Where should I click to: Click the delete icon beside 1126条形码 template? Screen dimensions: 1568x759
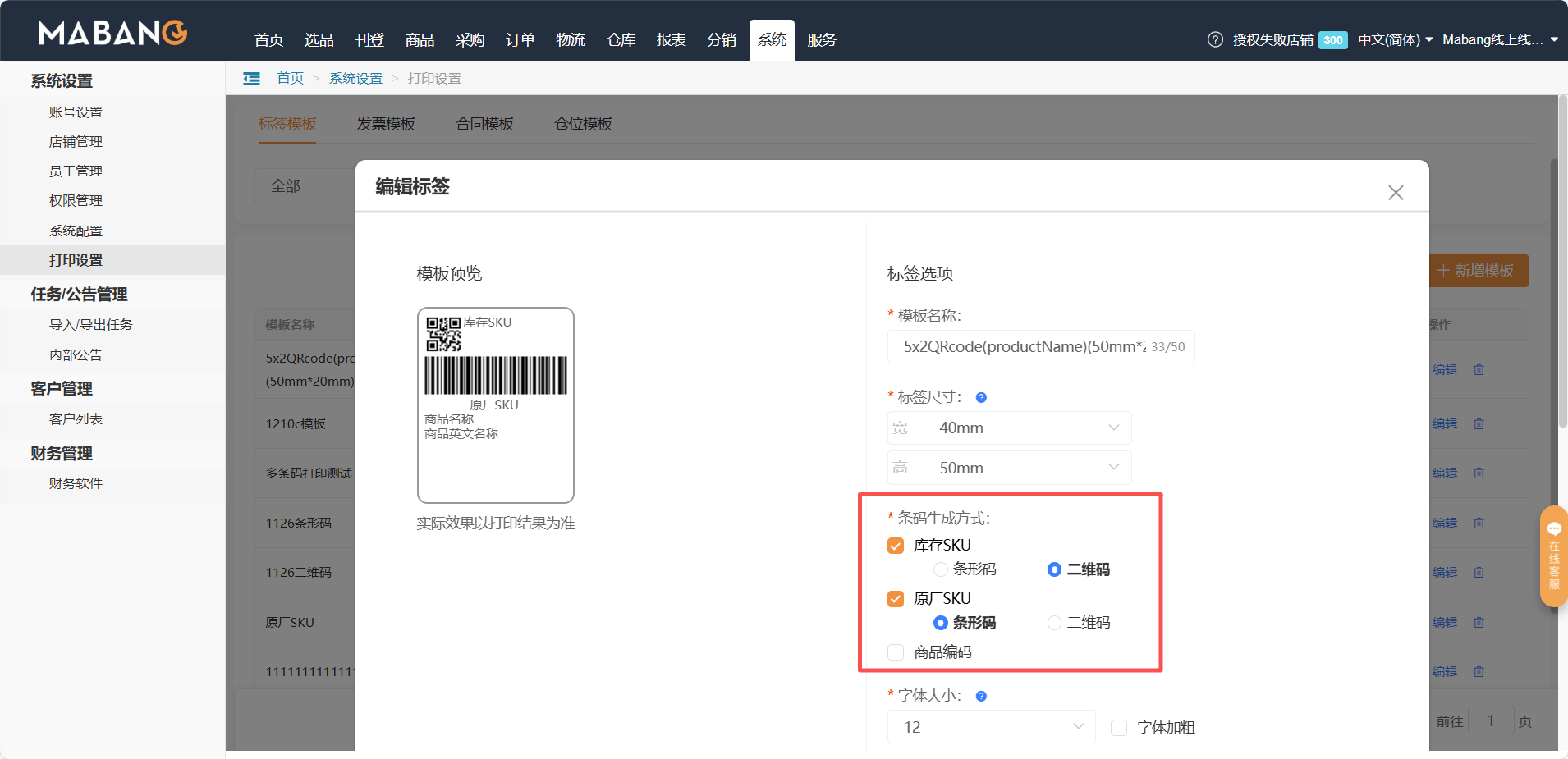pos(1479,523)
